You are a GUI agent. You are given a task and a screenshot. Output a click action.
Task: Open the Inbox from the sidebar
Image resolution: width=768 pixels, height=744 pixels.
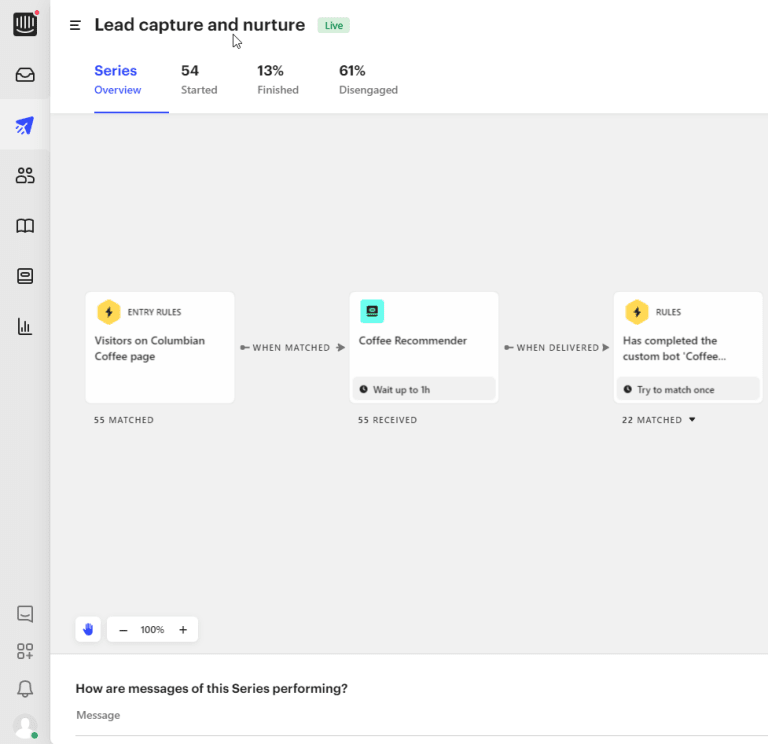(25, 75)
